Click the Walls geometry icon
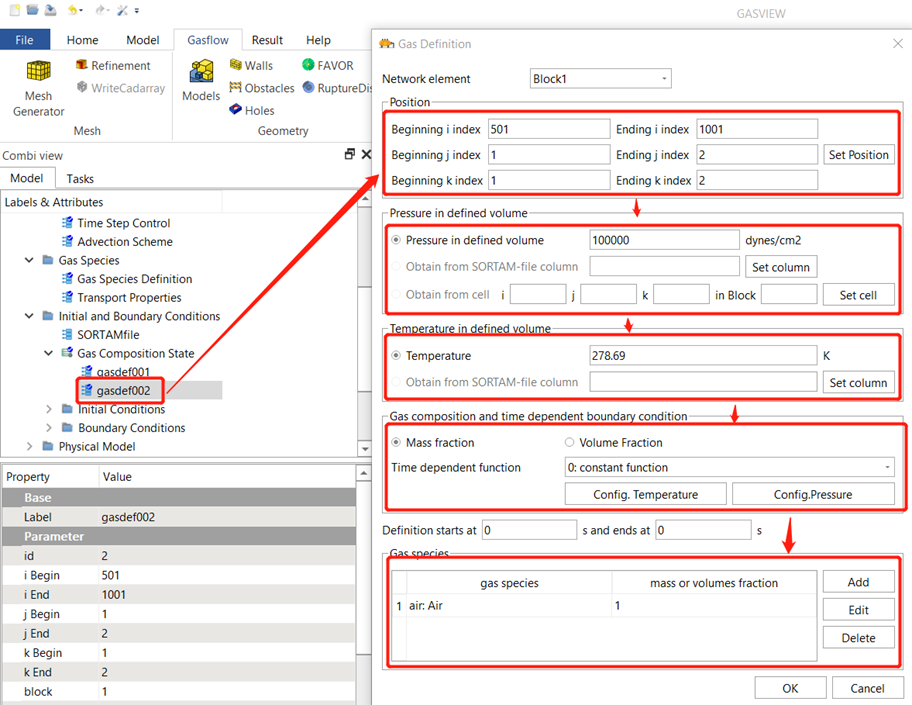 (x=235, y=65)
